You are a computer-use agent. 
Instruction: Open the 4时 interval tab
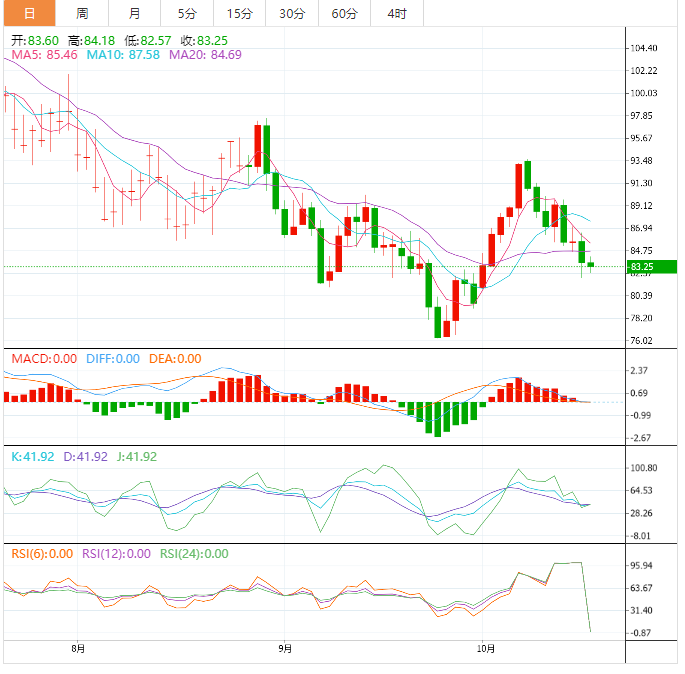[397, 13]
